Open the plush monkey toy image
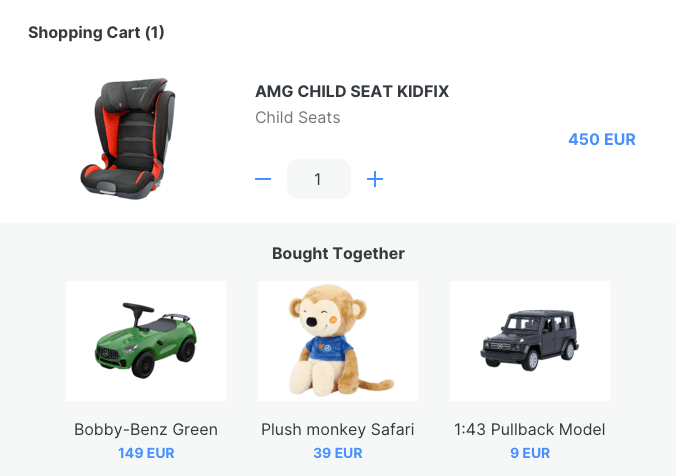 coord(338,341)
